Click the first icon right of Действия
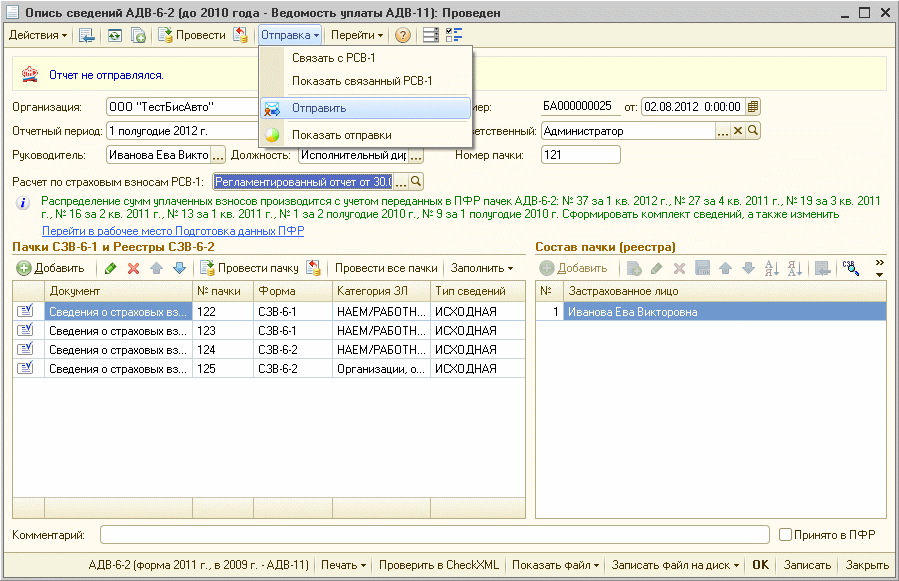This screenshot has height=581, width=899. click(87, 36)
